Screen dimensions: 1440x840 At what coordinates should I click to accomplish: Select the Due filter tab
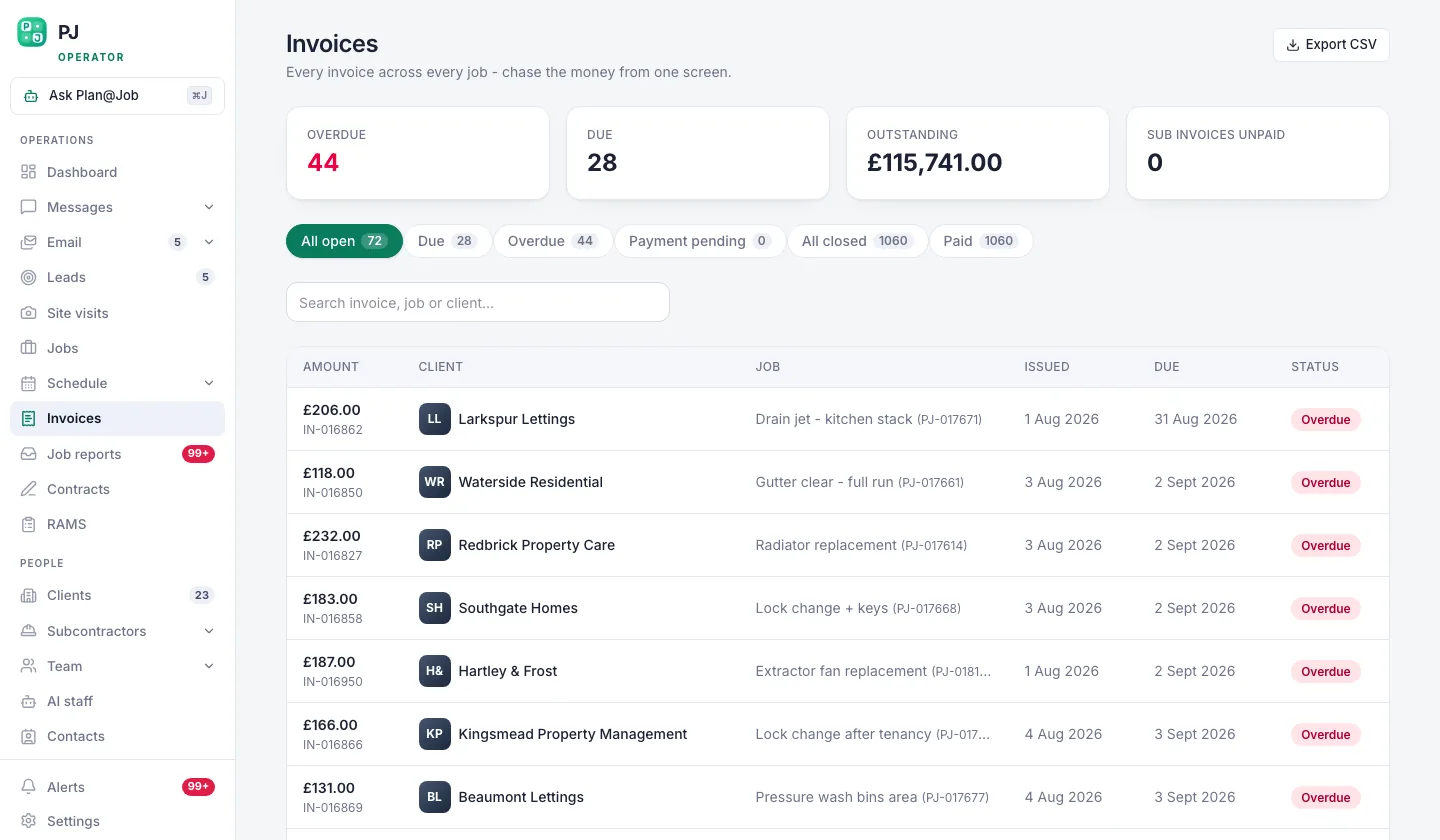coord(447,241)
